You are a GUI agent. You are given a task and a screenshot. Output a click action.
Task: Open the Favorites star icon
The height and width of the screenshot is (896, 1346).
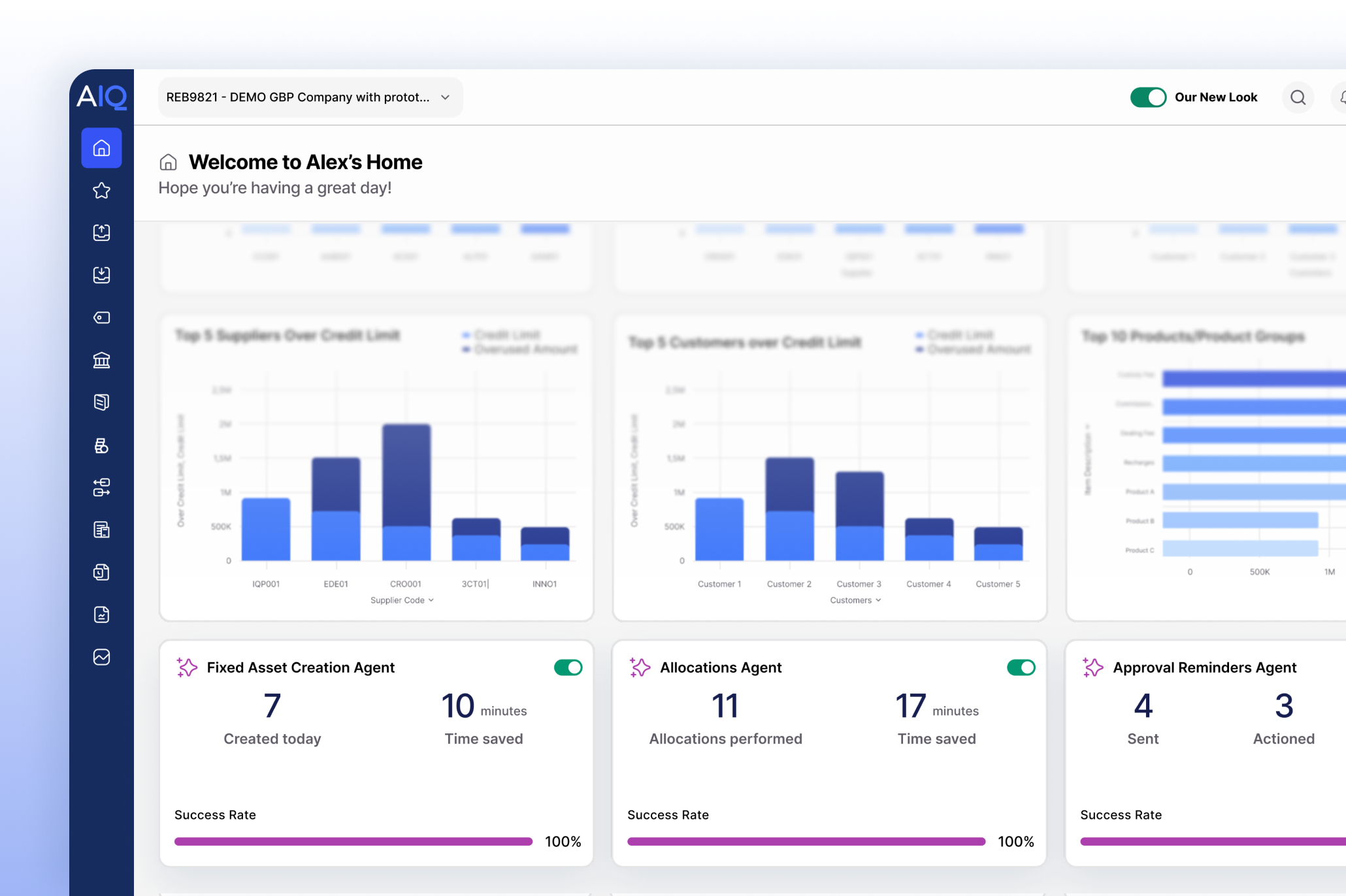pos(101,191)
